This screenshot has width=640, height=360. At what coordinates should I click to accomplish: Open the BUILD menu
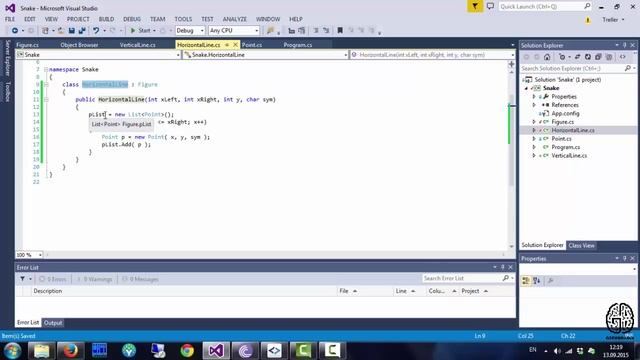[106, 19]
